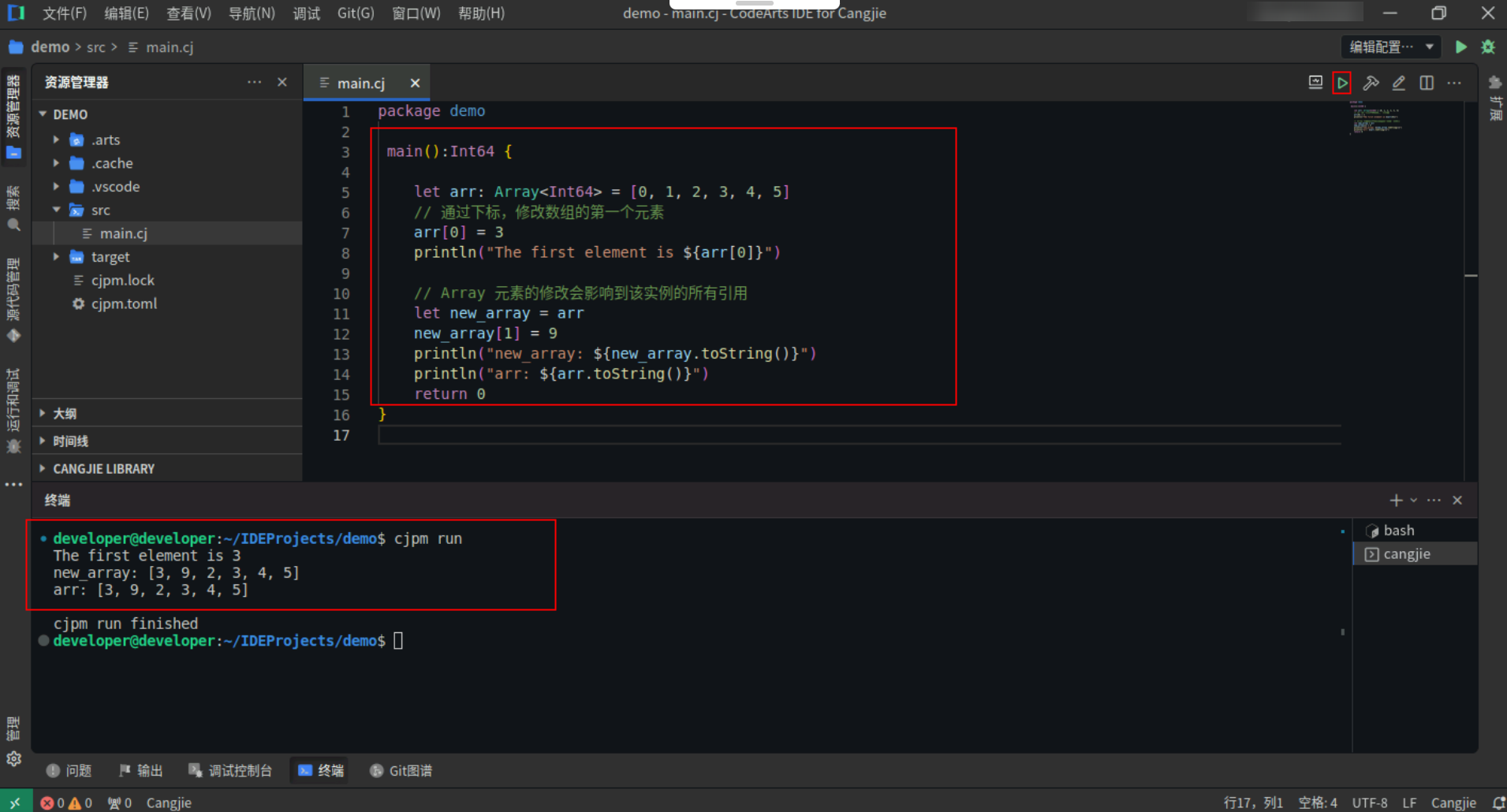Viewport: 1507px width, 812px height.
Task: Add a new terminal with plus icon
Action: coord(1396,501)
